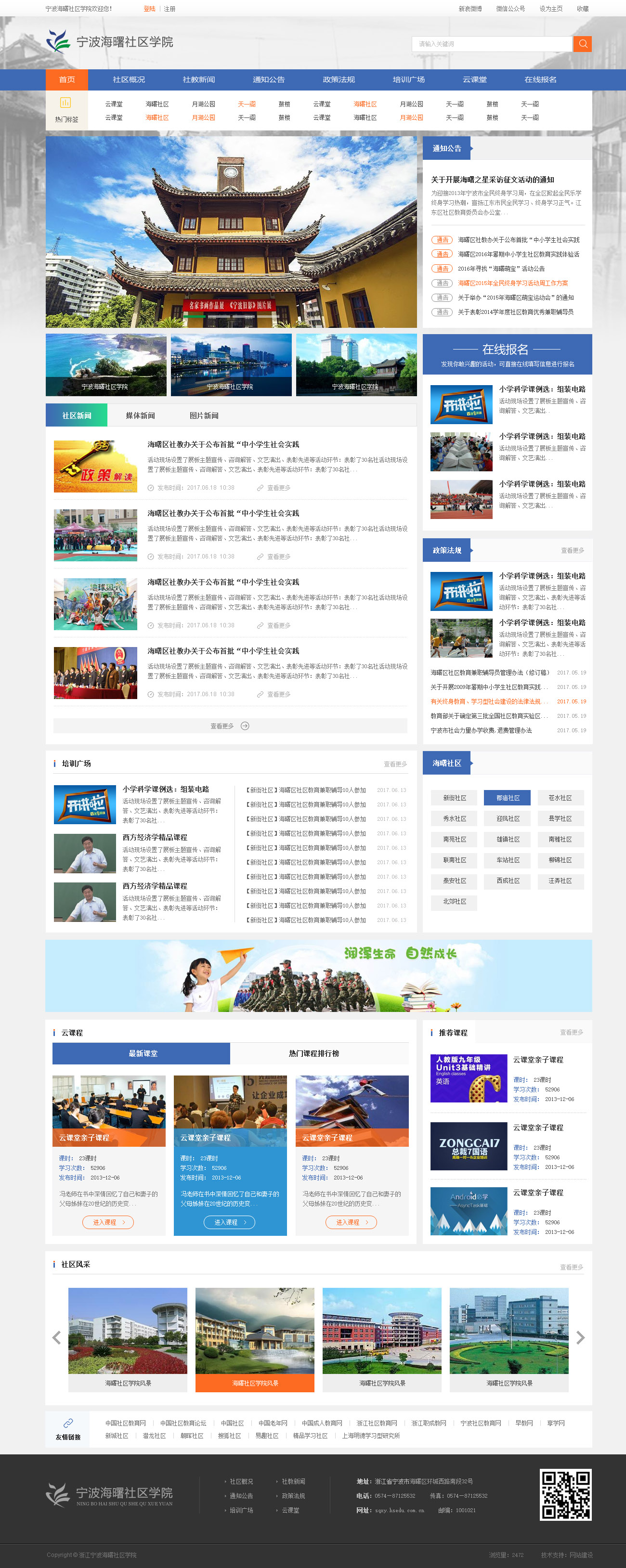
Task: Click the Ningbo Haishu college header logo
Action: tap(110, 41)
